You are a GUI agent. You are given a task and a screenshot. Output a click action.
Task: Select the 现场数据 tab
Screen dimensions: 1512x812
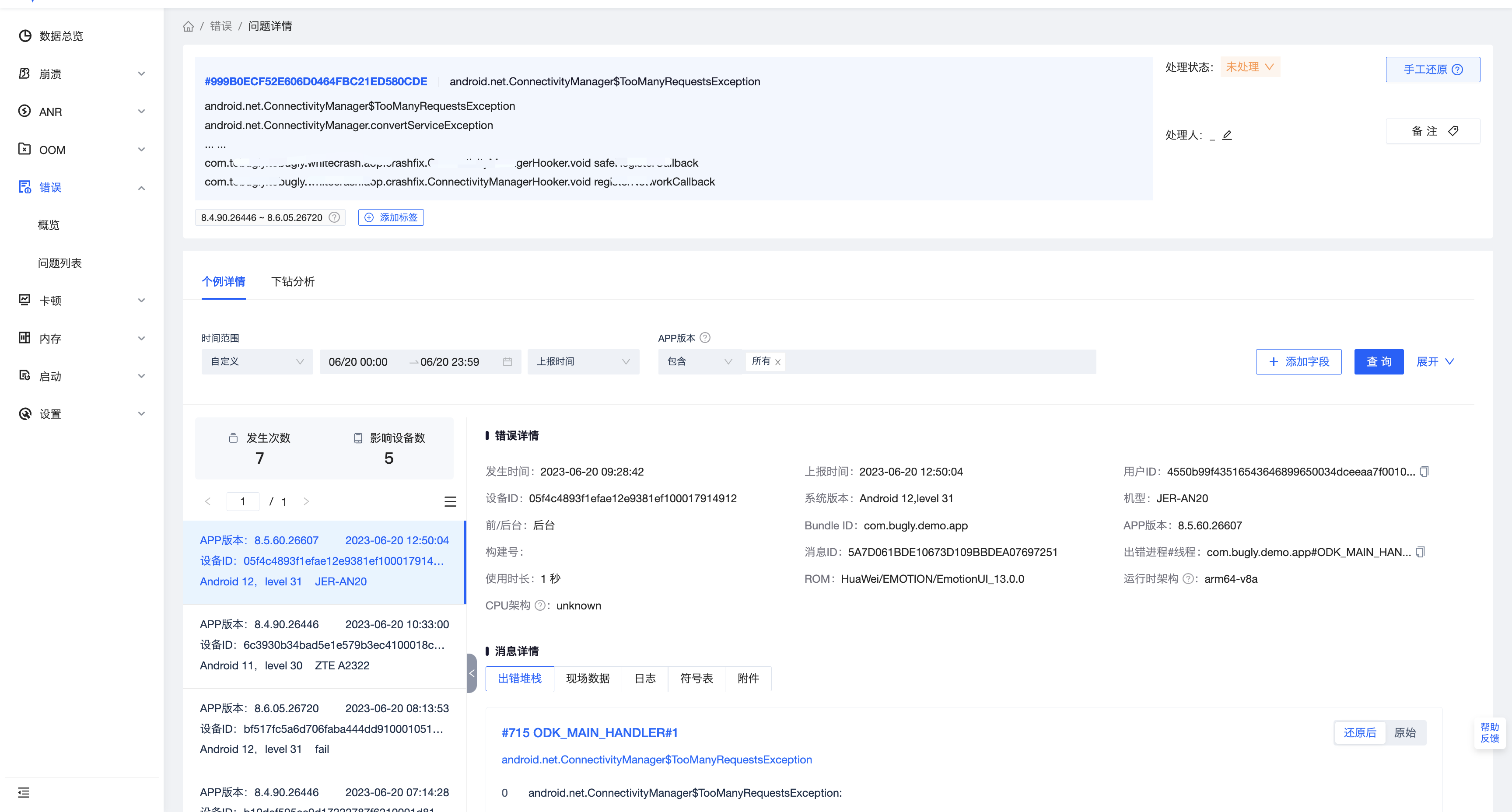tap(588, 679)
